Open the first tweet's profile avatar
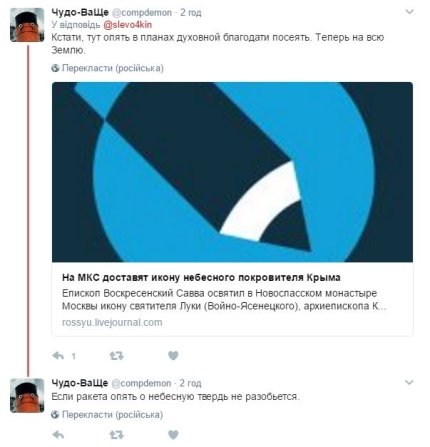This screenshot has width=430, height=447. click(x=27, y=25)
